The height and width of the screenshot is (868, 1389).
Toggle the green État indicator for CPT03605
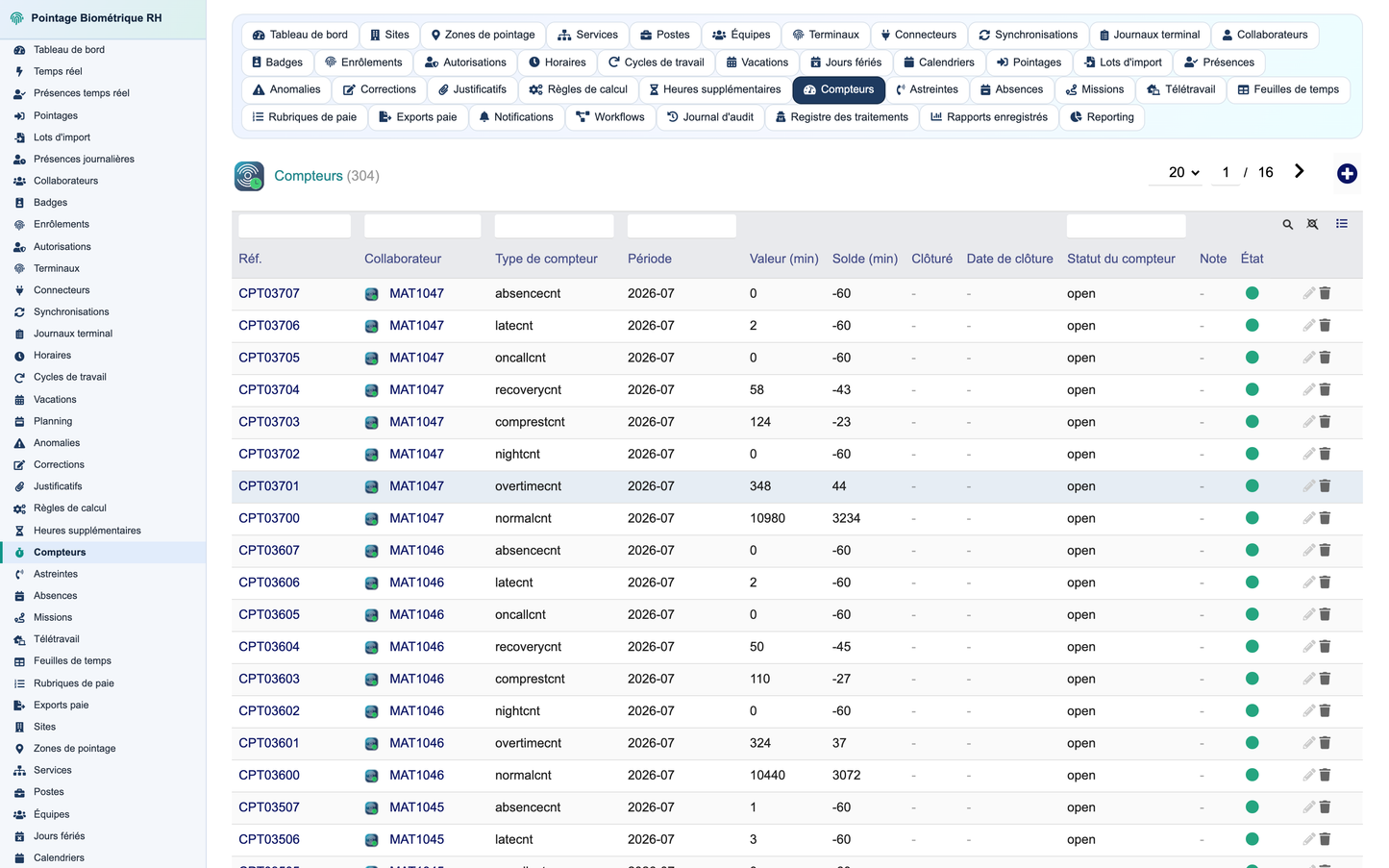point(1252,614)
